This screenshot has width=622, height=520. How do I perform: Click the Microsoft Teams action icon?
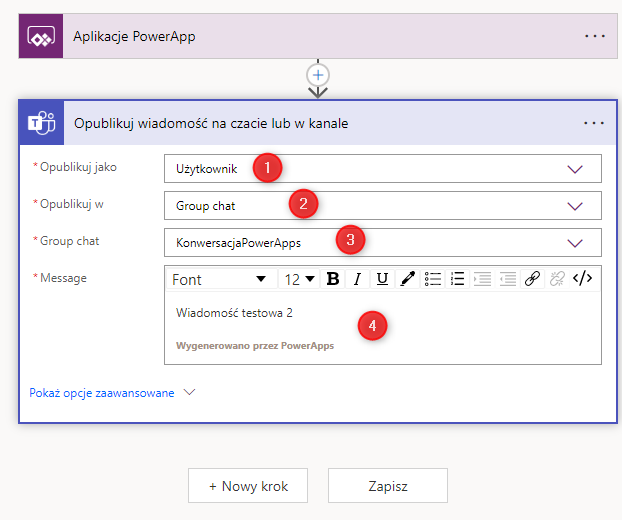tap(41, 123)
